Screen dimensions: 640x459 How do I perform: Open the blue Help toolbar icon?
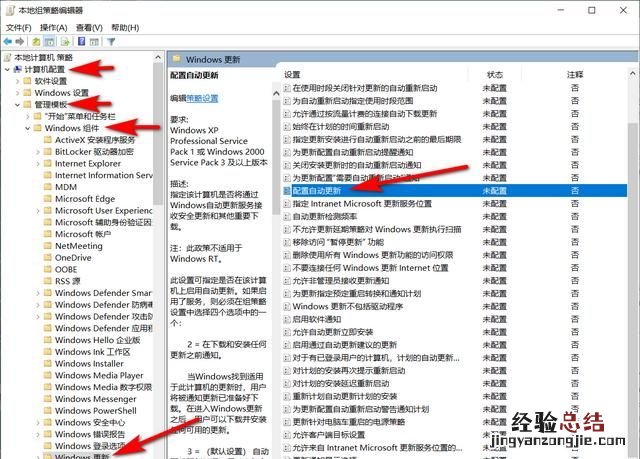[82, 42]
